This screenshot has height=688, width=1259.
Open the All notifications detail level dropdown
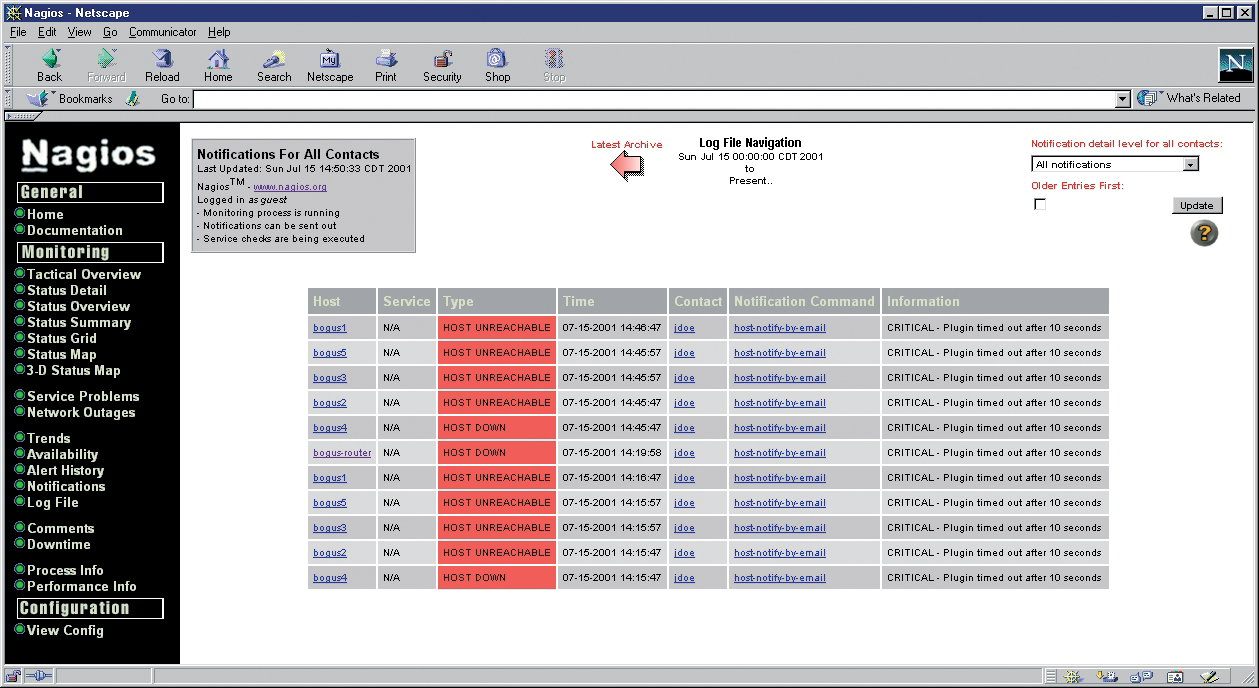click(1115, 164)
